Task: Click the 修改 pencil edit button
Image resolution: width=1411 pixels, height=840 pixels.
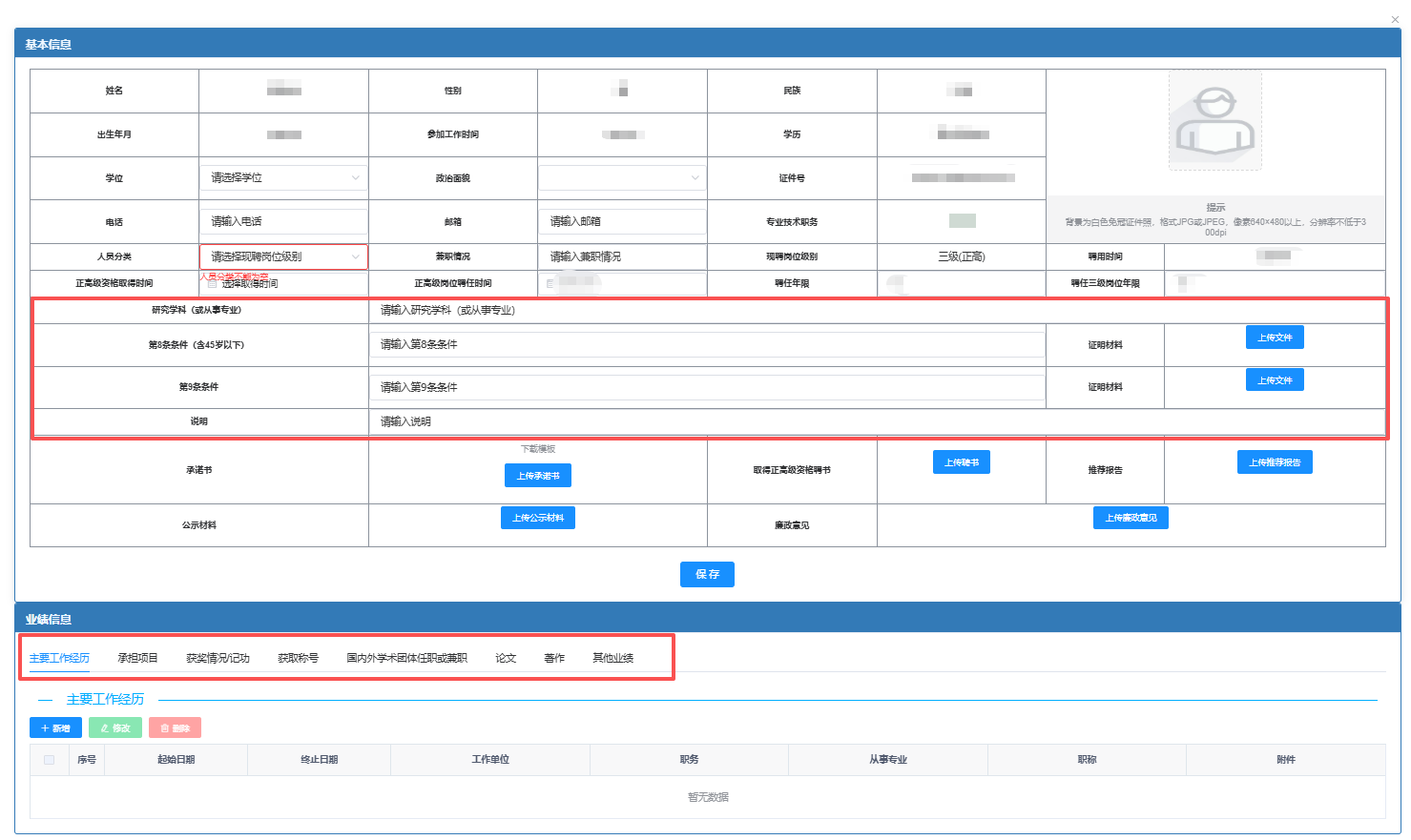Action: click(115, 727)
